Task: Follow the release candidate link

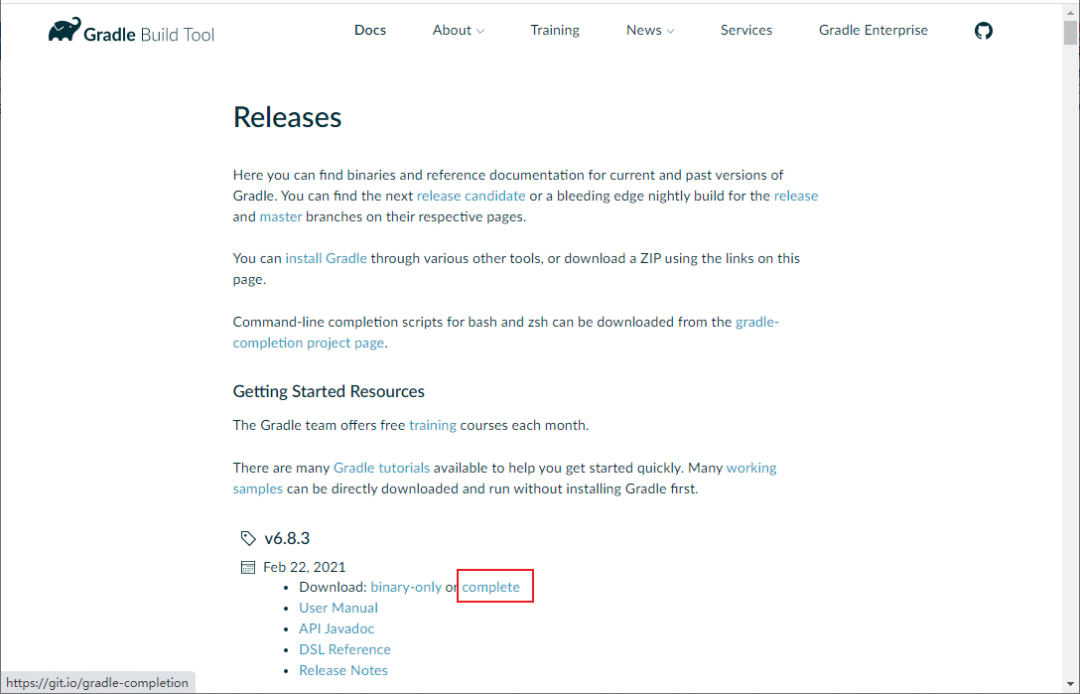Action: (x=471, y=196)
